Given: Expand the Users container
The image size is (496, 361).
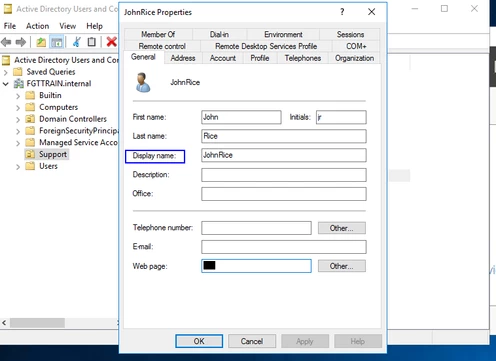Looking at the screenshot, I should tap(18, 167).
